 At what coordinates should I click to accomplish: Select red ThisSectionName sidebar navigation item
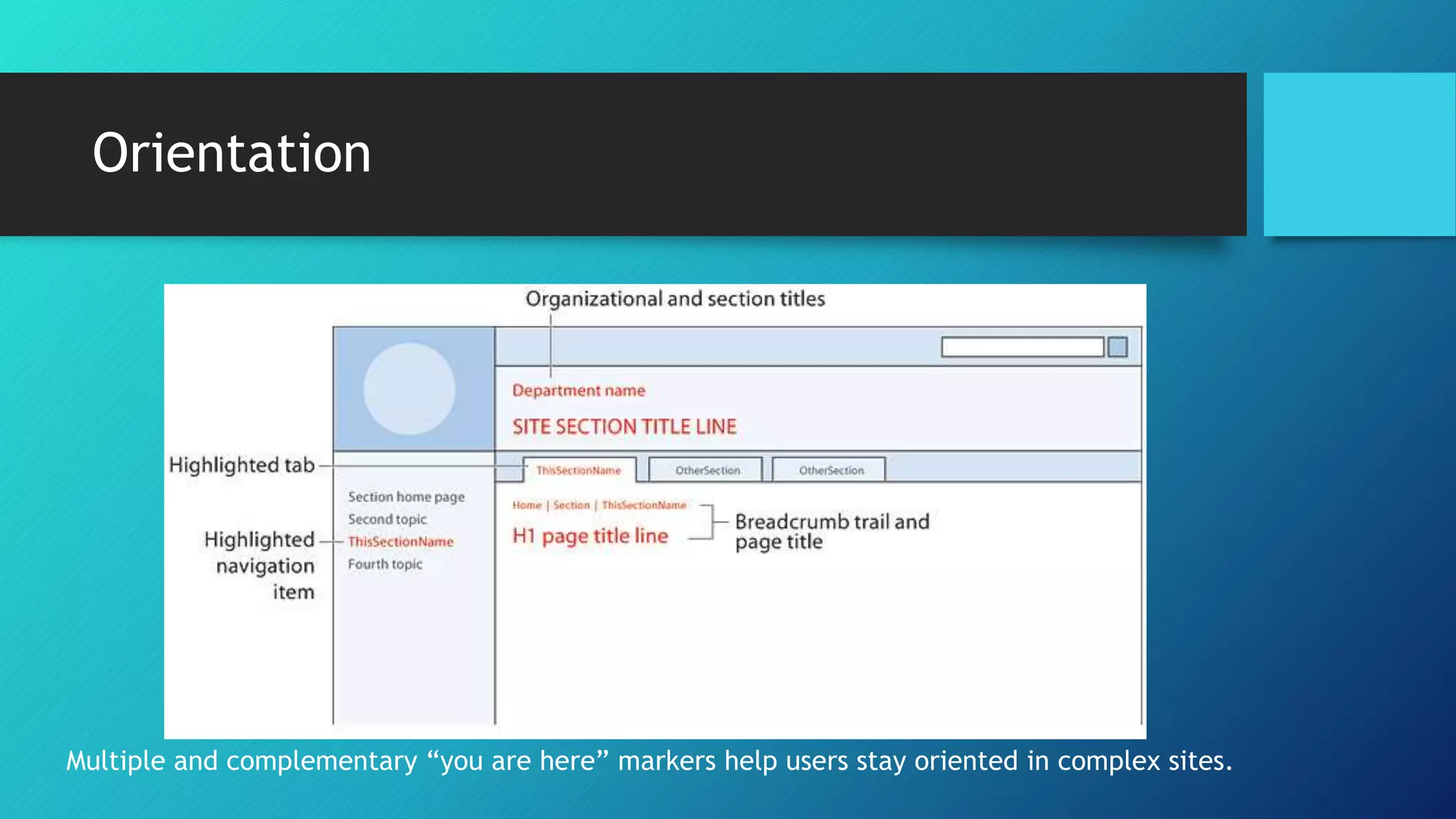400,542
